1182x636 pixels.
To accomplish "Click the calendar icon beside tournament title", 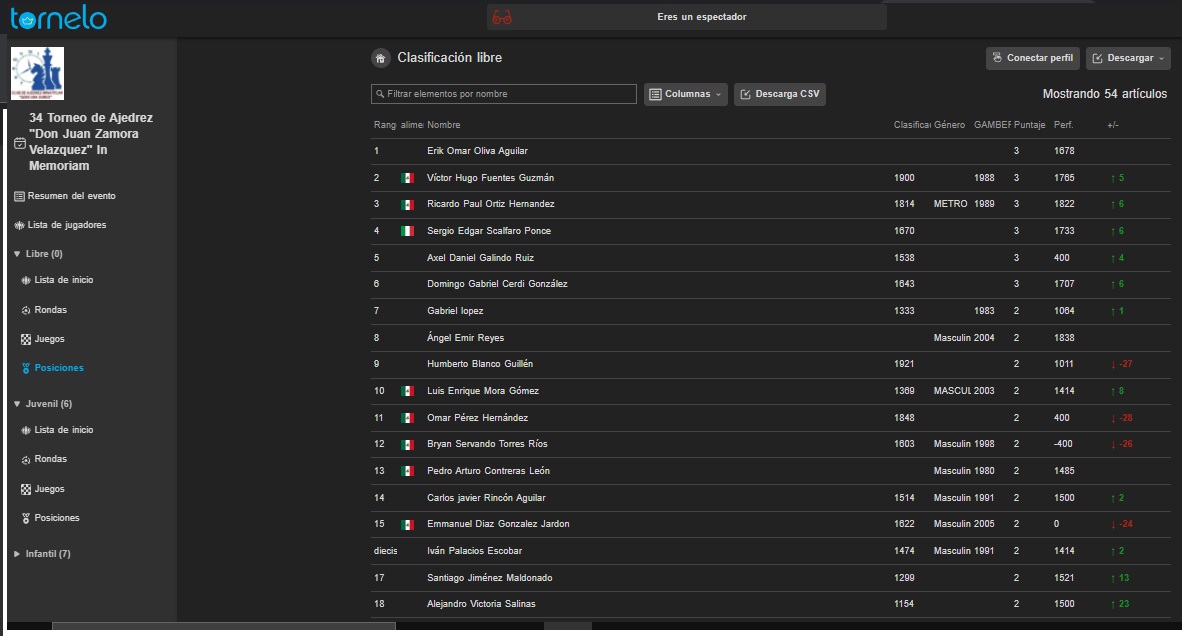I will pos(19,143).
